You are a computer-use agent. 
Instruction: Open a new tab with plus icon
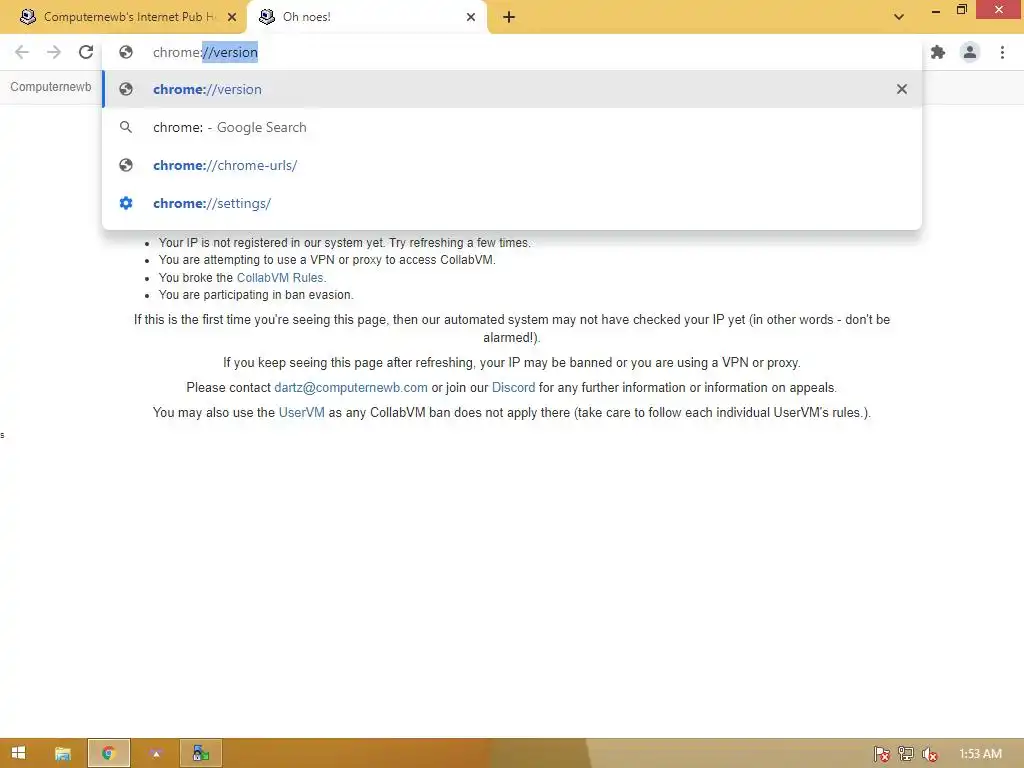(509, 17)
